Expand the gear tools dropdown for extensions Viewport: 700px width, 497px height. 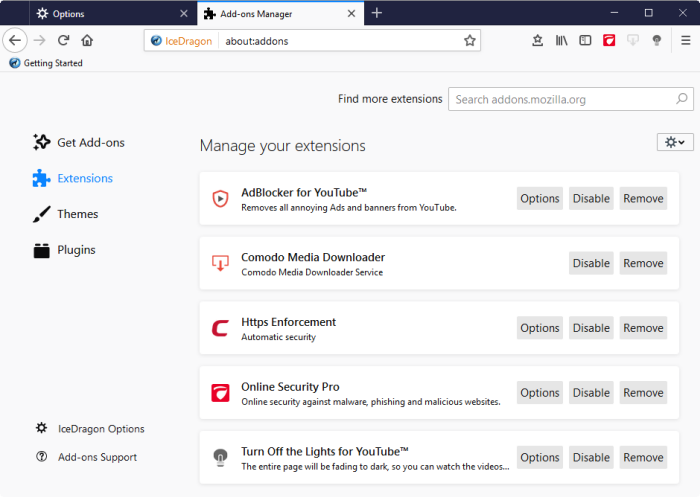[x=674, y=143]
